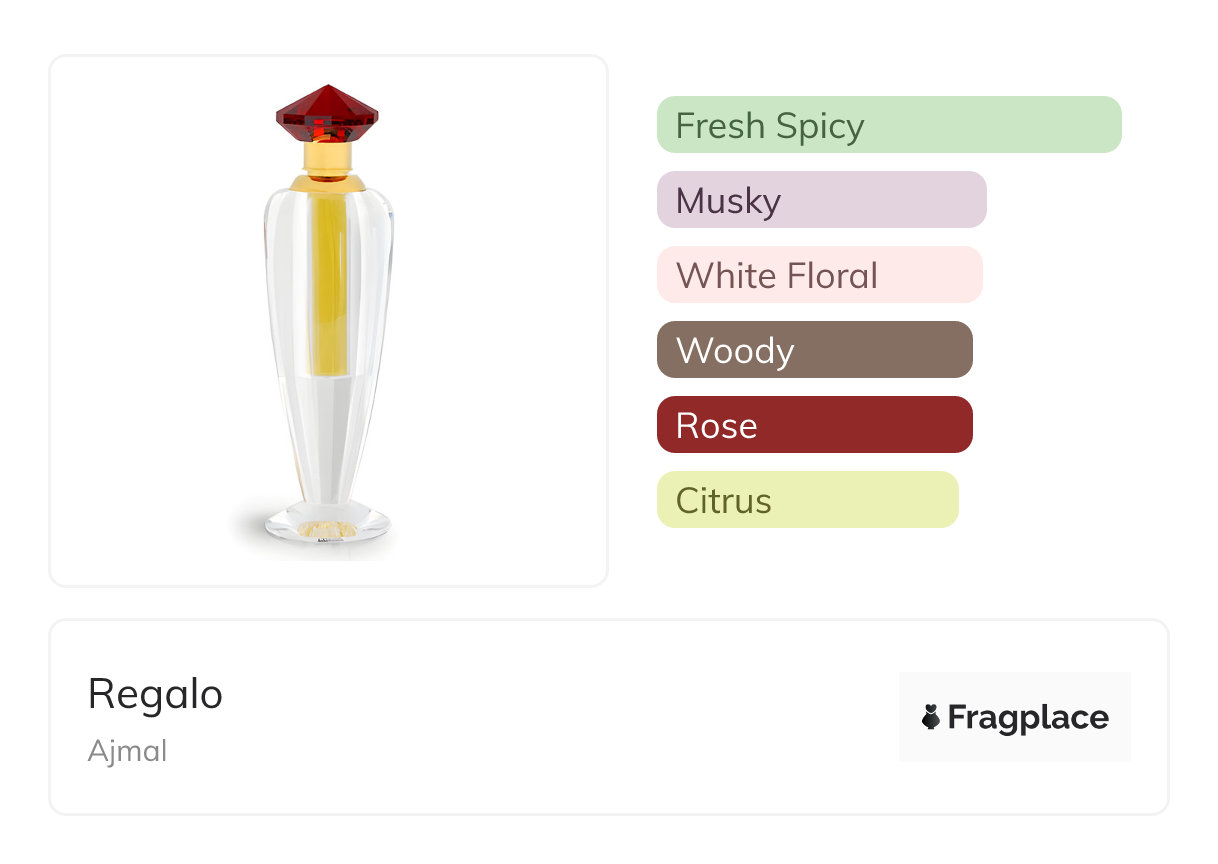The image size is (1218, 864).
Task: Click the gold neck collar of the bottle
Action: click(328, 158)
